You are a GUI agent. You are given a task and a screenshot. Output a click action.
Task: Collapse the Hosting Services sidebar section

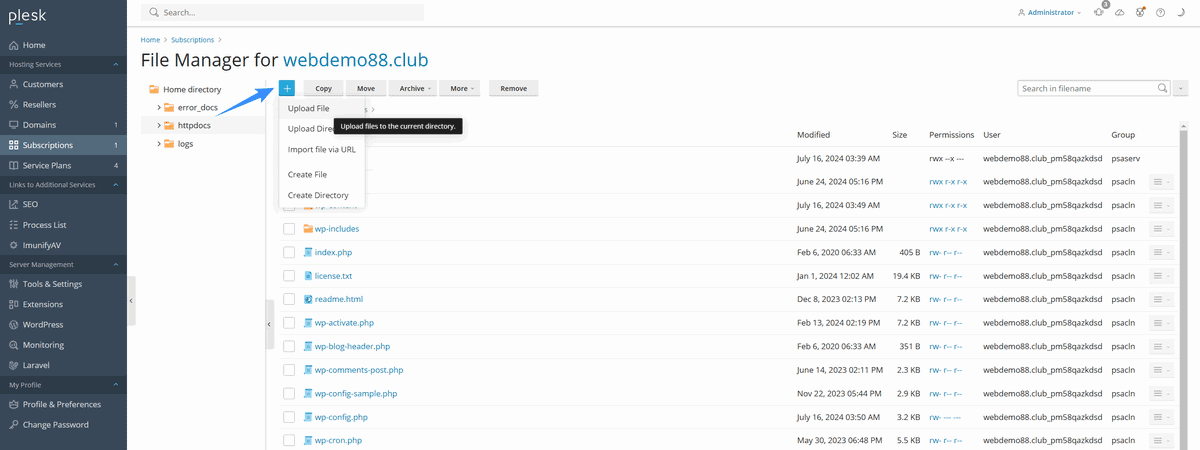tap(116, 65)
